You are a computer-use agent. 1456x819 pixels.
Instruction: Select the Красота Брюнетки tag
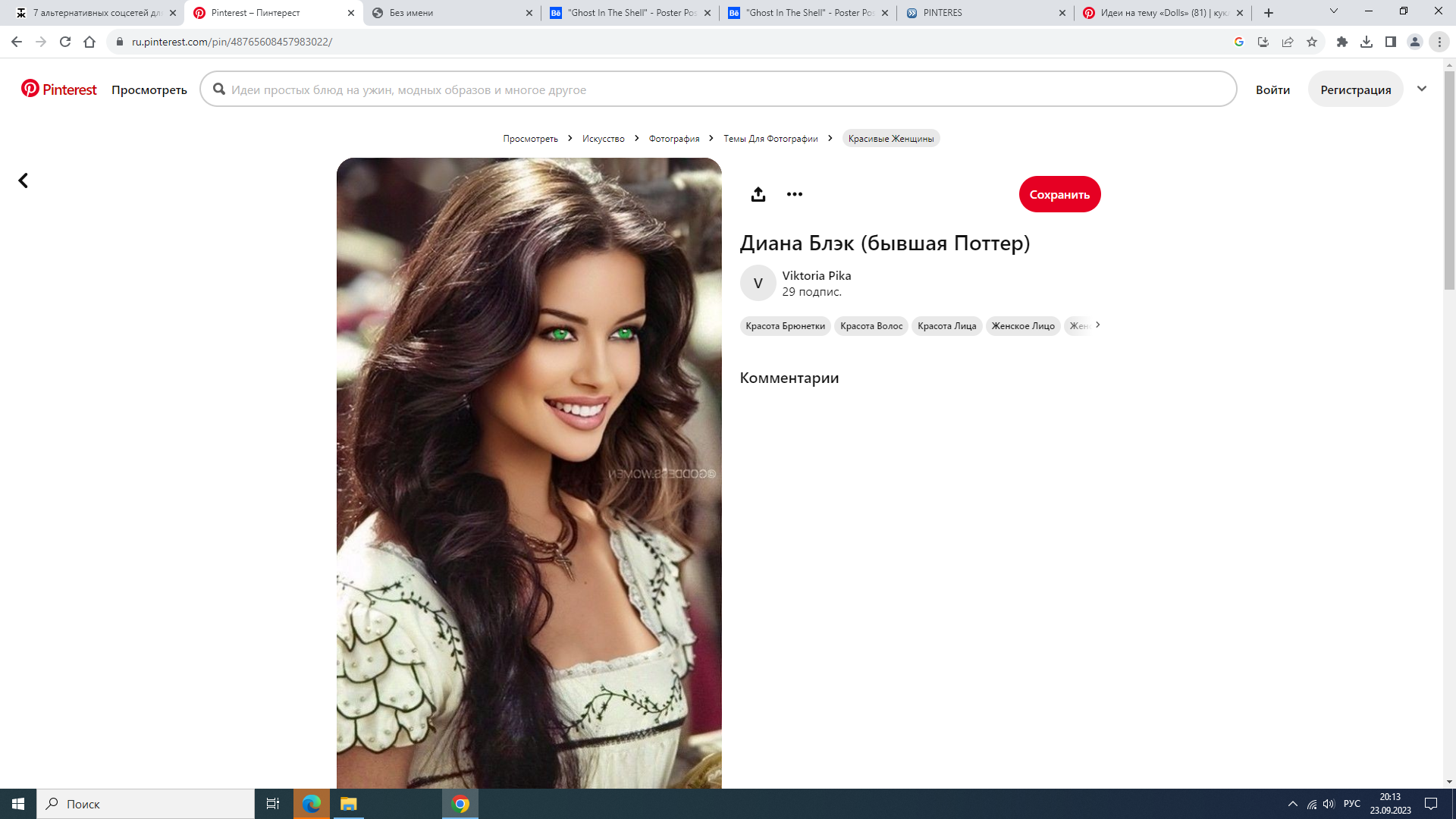(785, 326)
